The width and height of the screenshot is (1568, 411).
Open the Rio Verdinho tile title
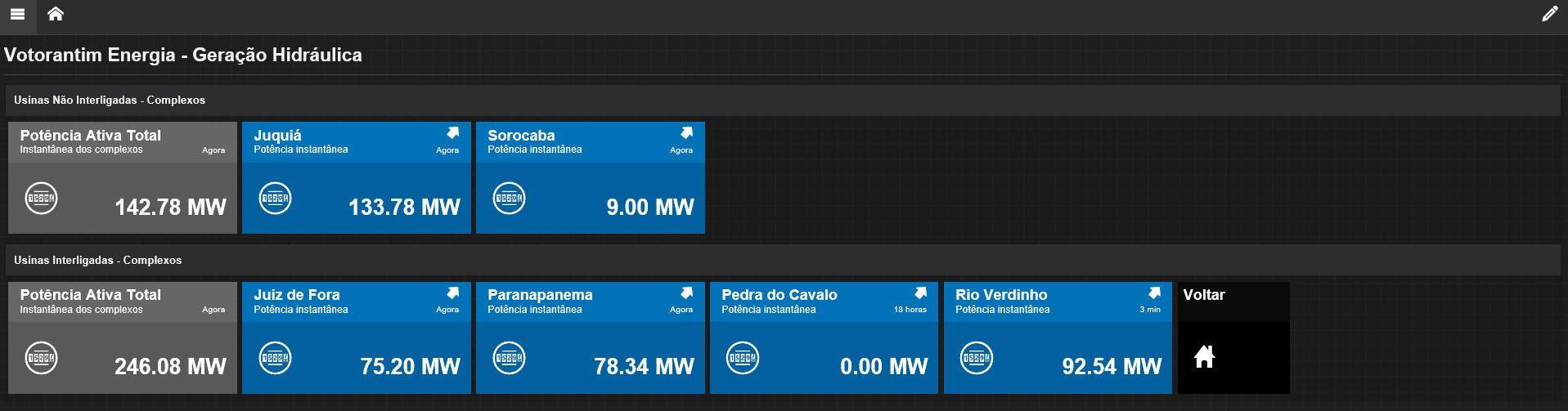pyautogui.click(x=1001, y=295)
